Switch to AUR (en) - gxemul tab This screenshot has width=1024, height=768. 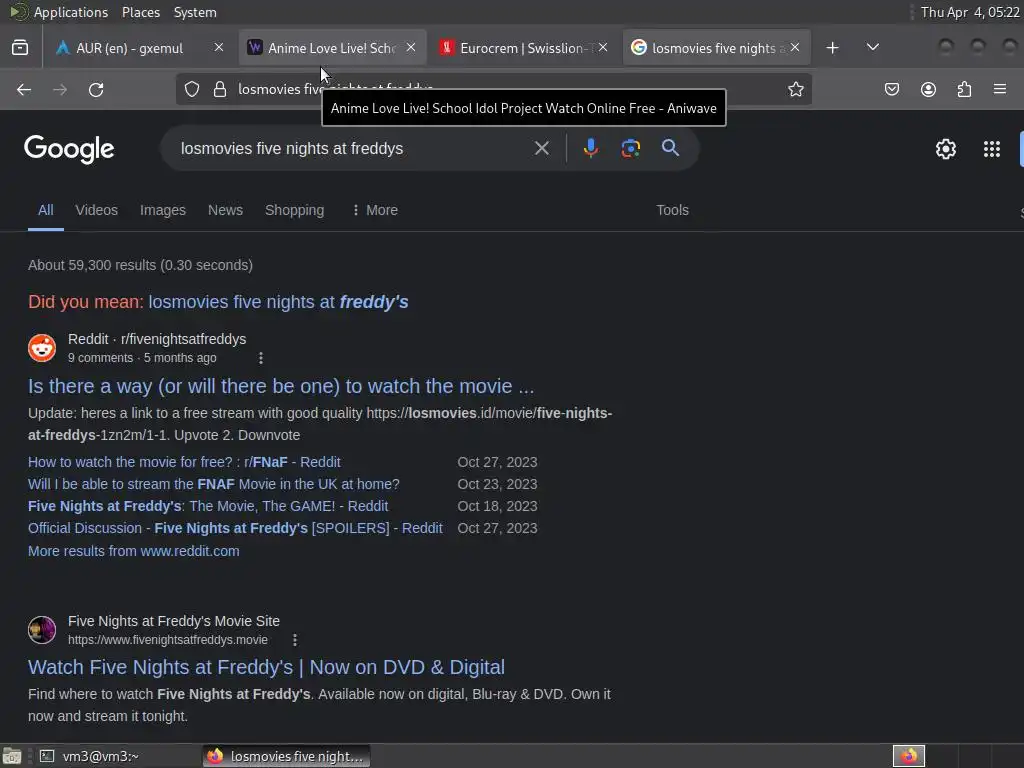coord(129,48)
